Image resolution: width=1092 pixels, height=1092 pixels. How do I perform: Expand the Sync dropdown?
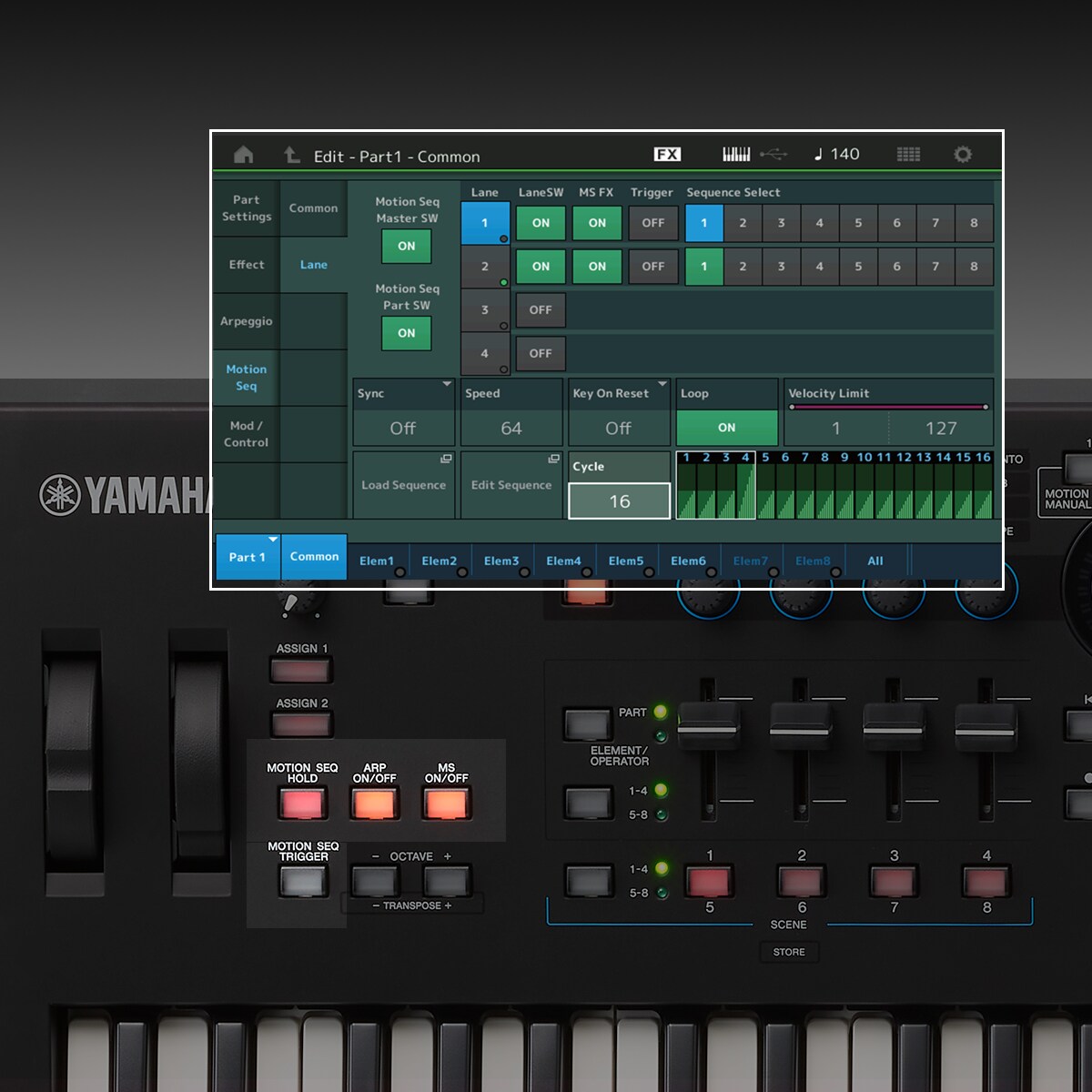click(x=403, y=394)
